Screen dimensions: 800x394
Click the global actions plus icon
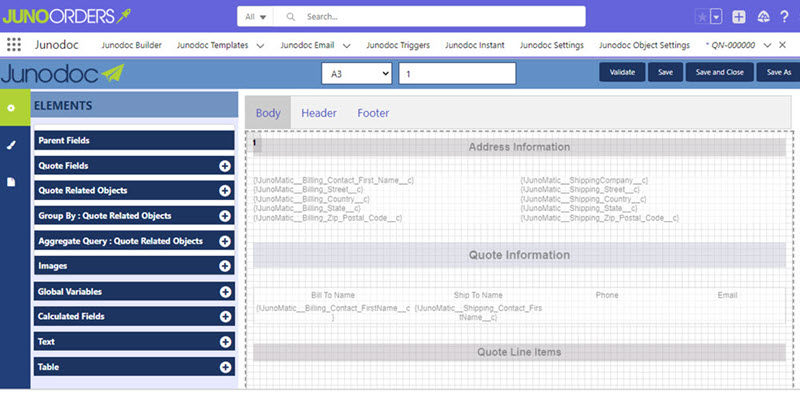click(739, 17)
